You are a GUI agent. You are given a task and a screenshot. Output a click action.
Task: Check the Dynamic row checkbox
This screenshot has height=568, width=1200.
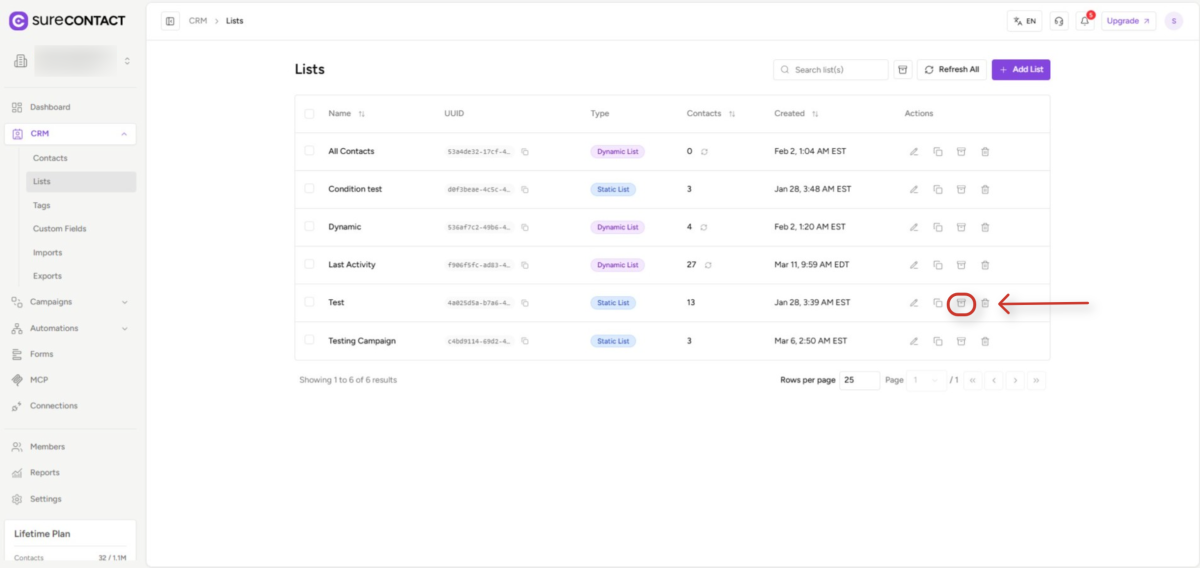309,227
